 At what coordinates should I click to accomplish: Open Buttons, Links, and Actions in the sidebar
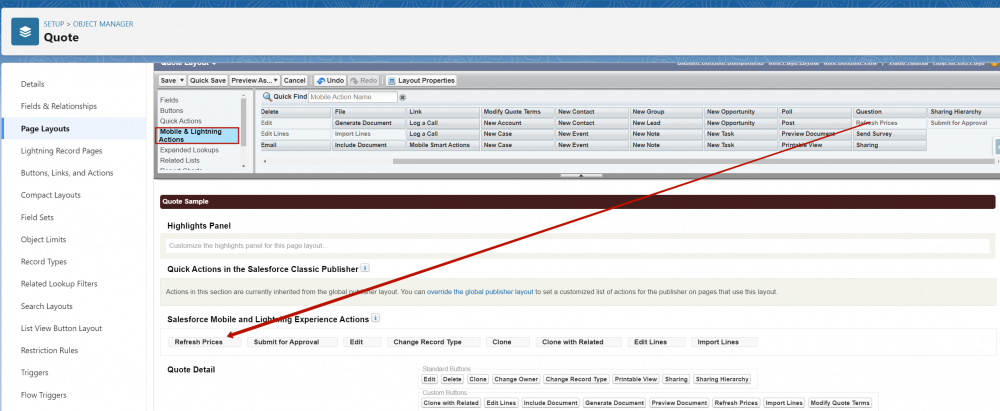point(67,173)
